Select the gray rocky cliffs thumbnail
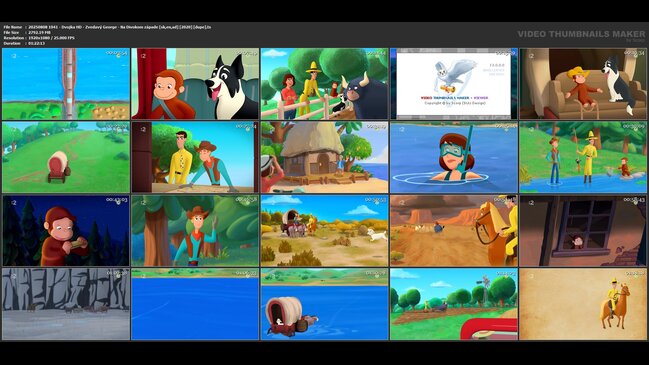The width and height of the screenshot is (649, 365). [x=66, y=304]
